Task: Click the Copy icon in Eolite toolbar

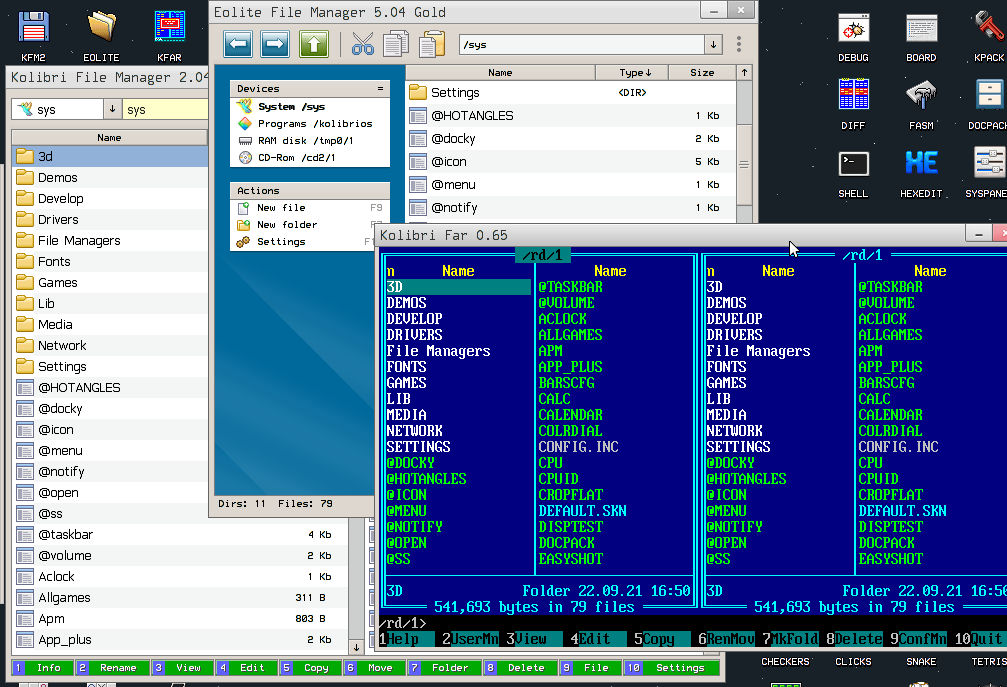Action: click(396, 44)
